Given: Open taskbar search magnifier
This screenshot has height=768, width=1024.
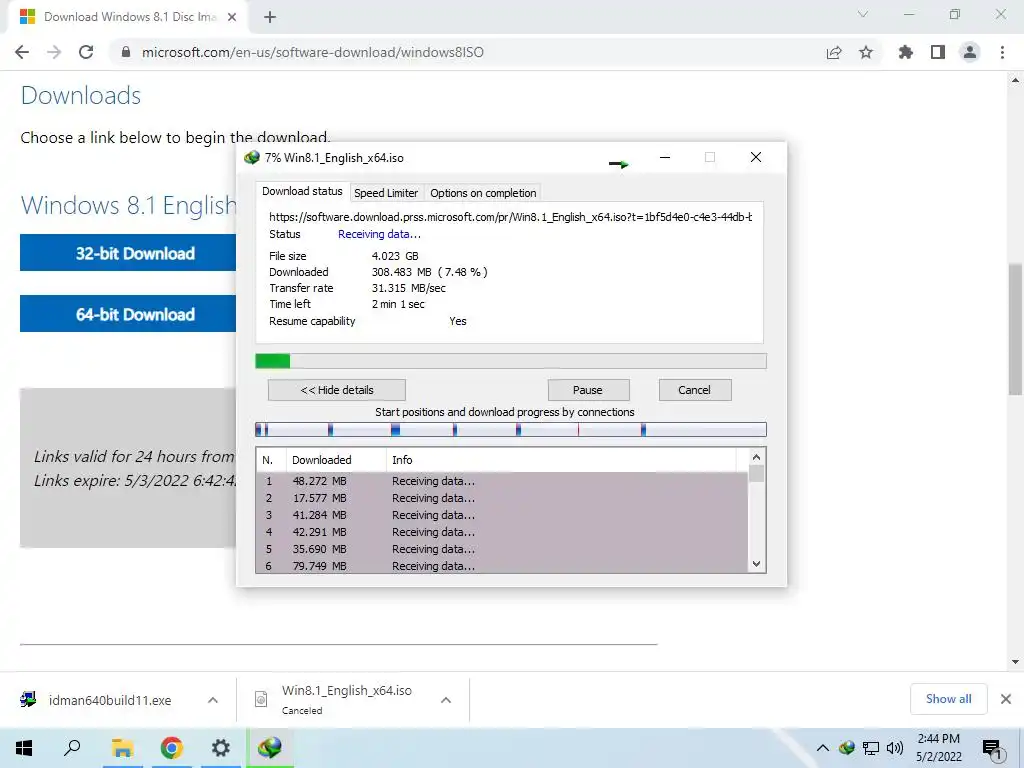Looking at the screenshot, I should pos(72,748).
